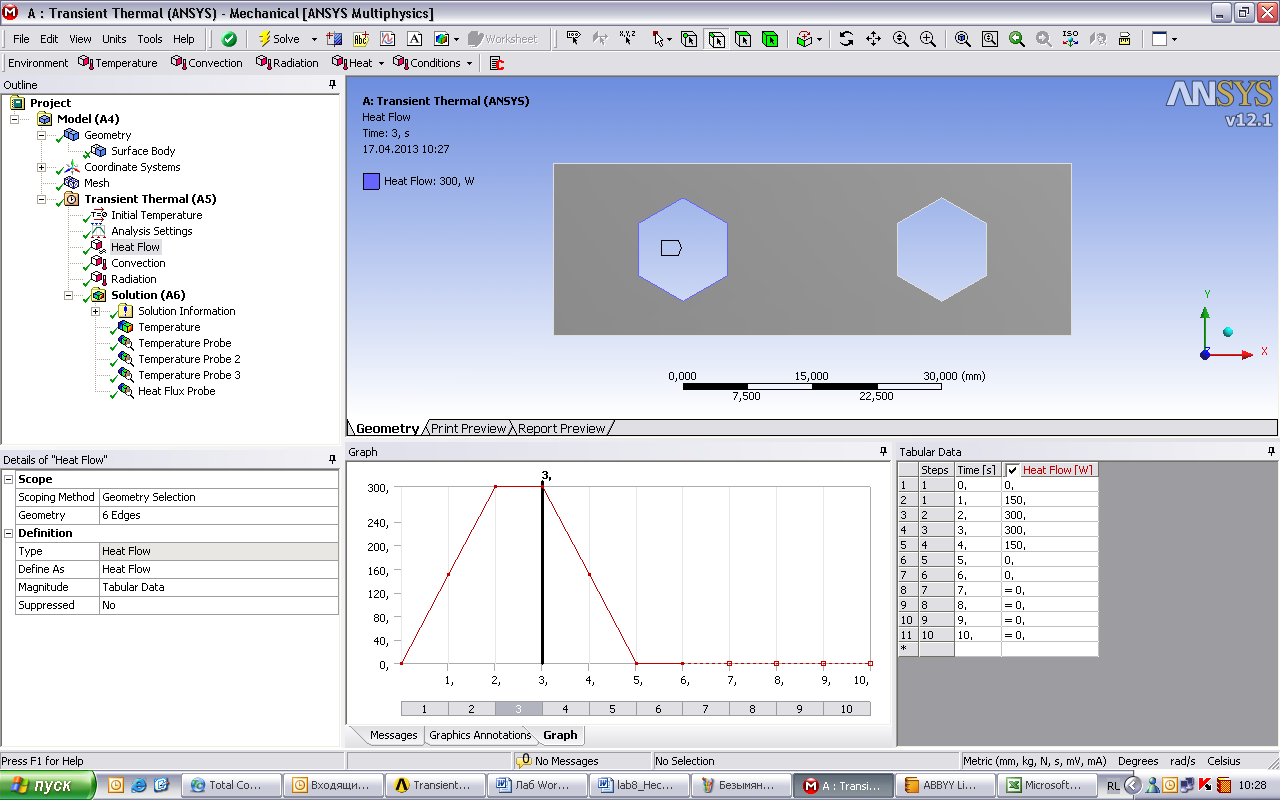Toggle the Heat Flow [W] column checkbox
The image size is (1280, 800).
[1012, 470]
